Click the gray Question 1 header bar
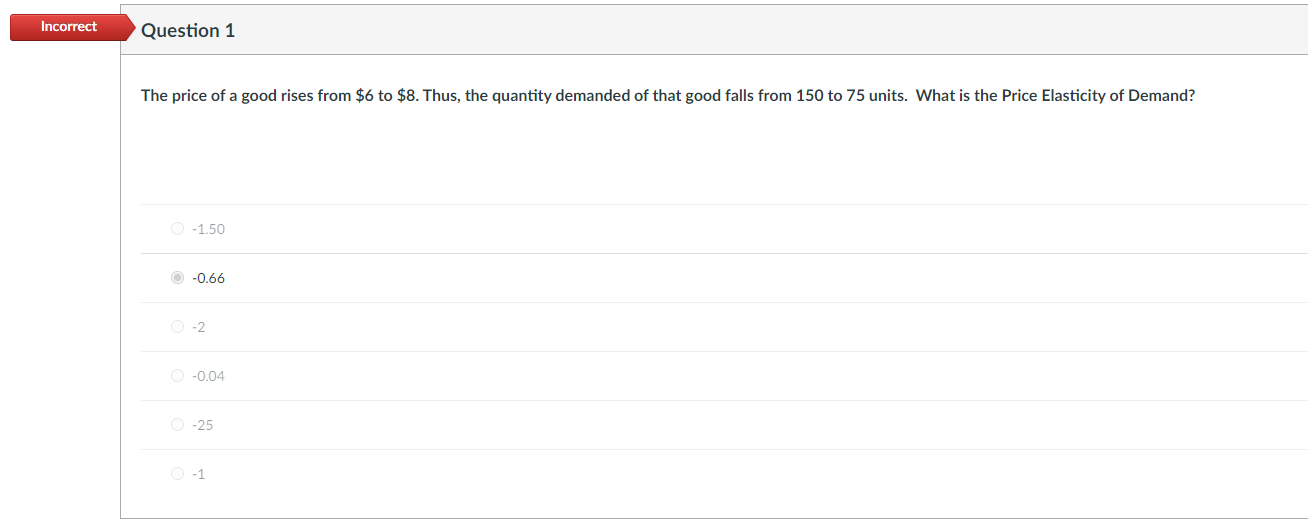 pyautogui.click(x=714, y=30)
